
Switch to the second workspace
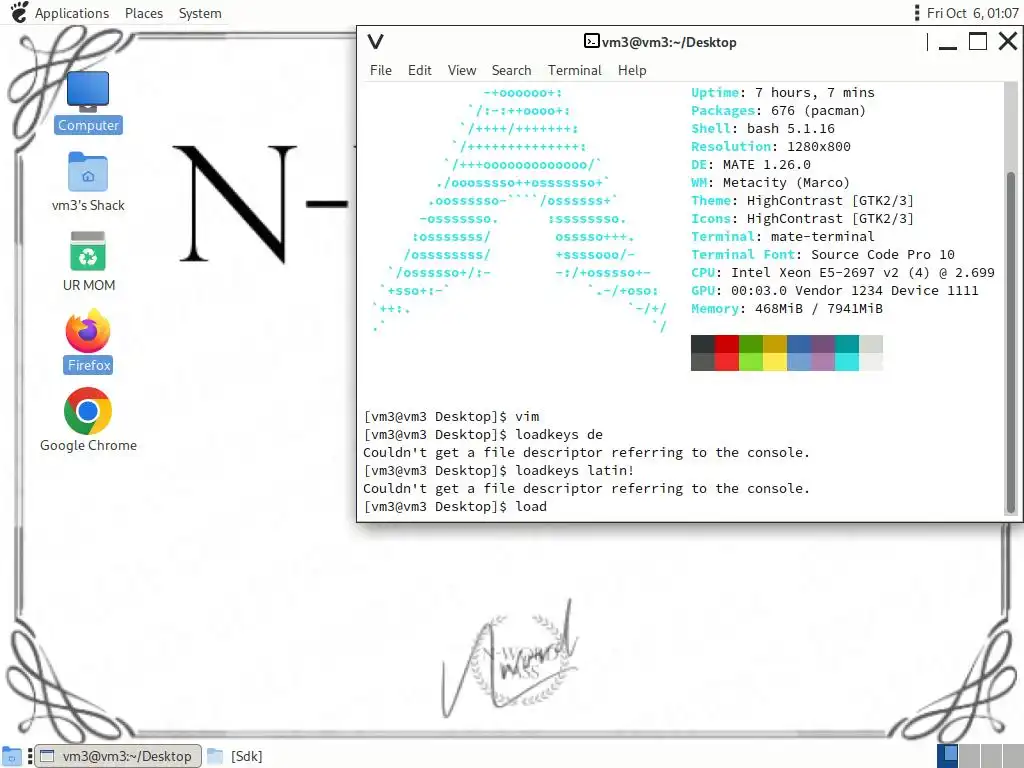[969, 756]
